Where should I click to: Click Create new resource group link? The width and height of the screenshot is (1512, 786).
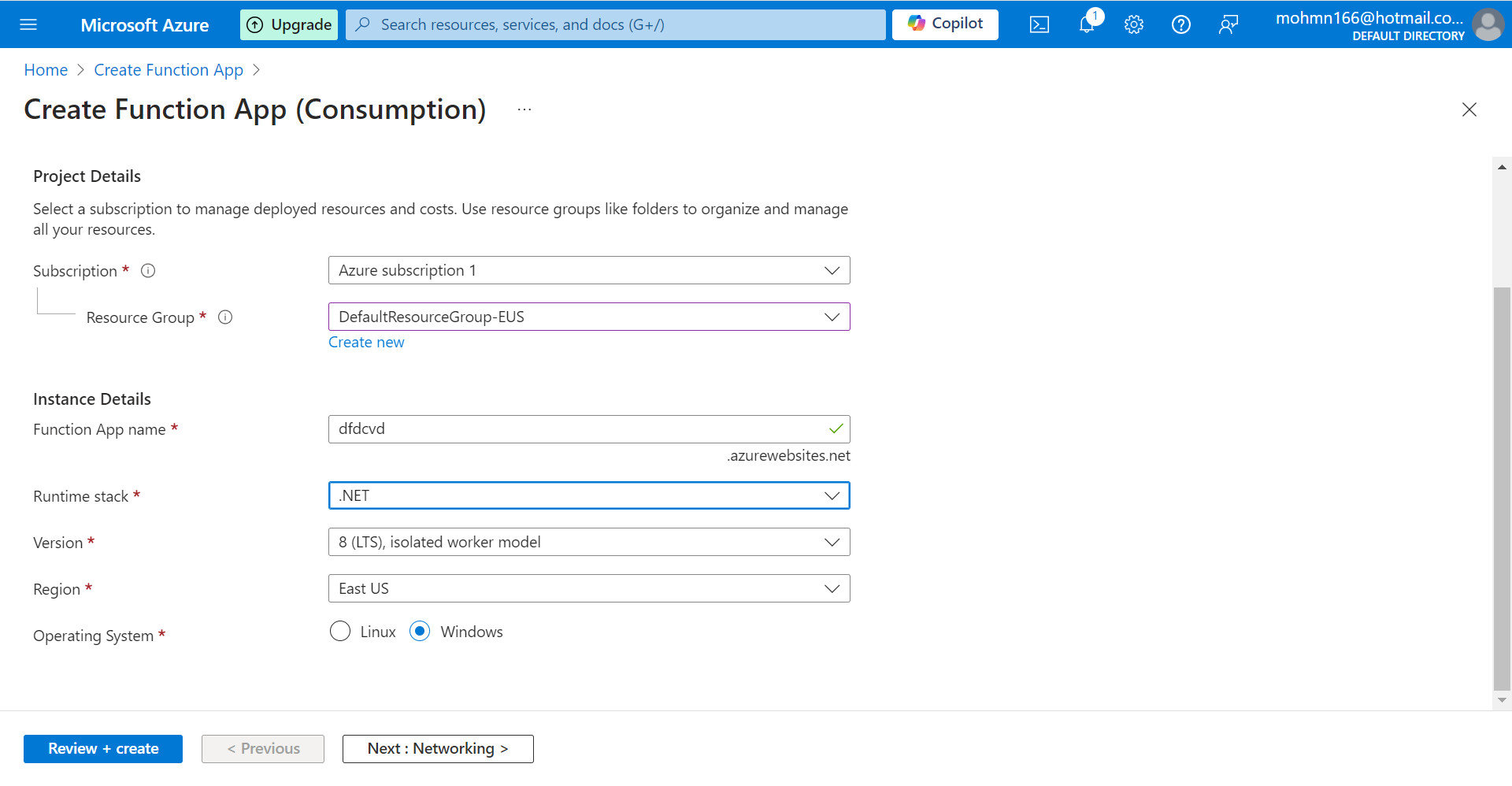(x=366, y=343)
